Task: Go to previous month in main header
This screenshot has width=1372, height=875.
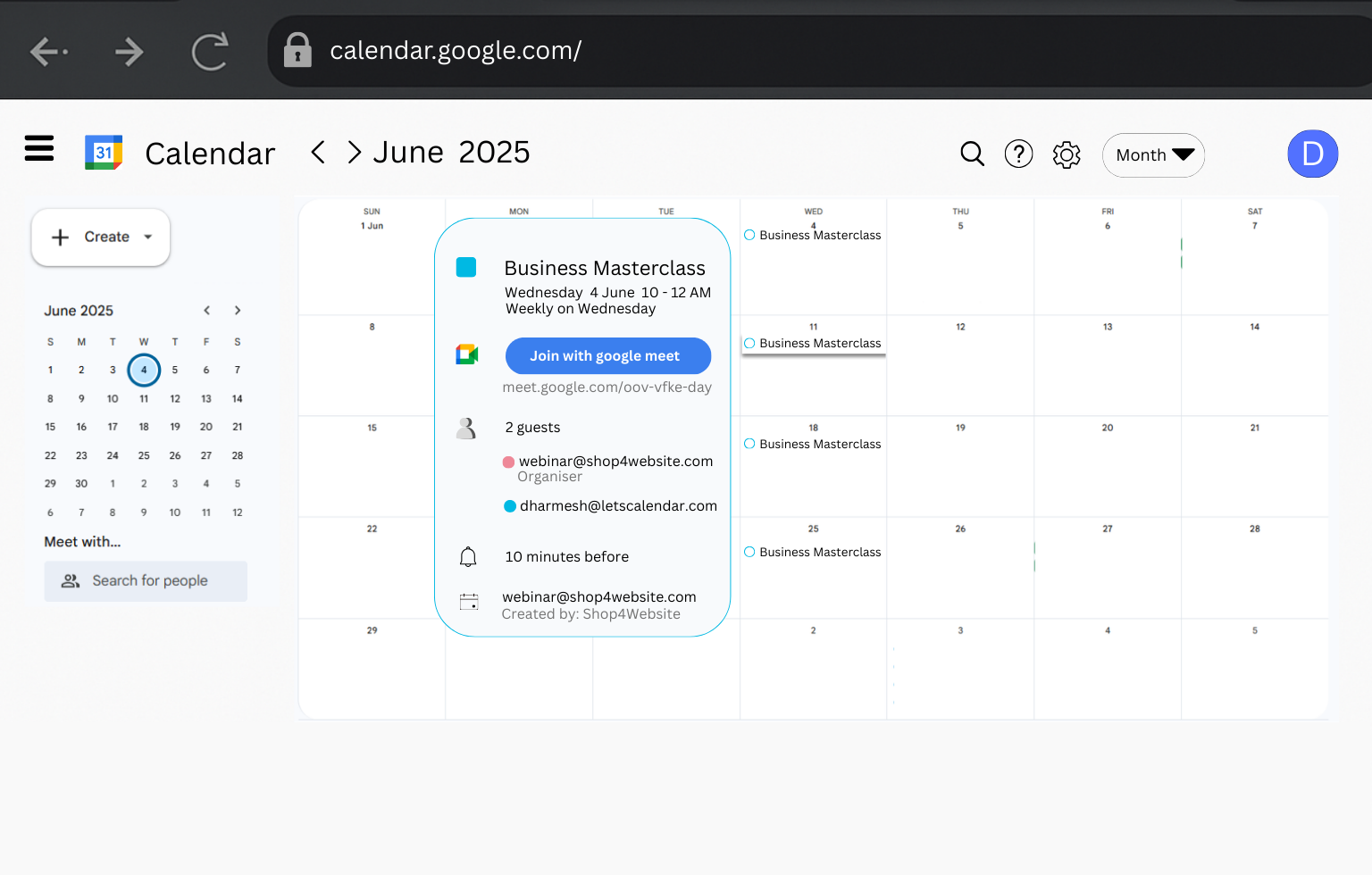Action: pos(318,153)
